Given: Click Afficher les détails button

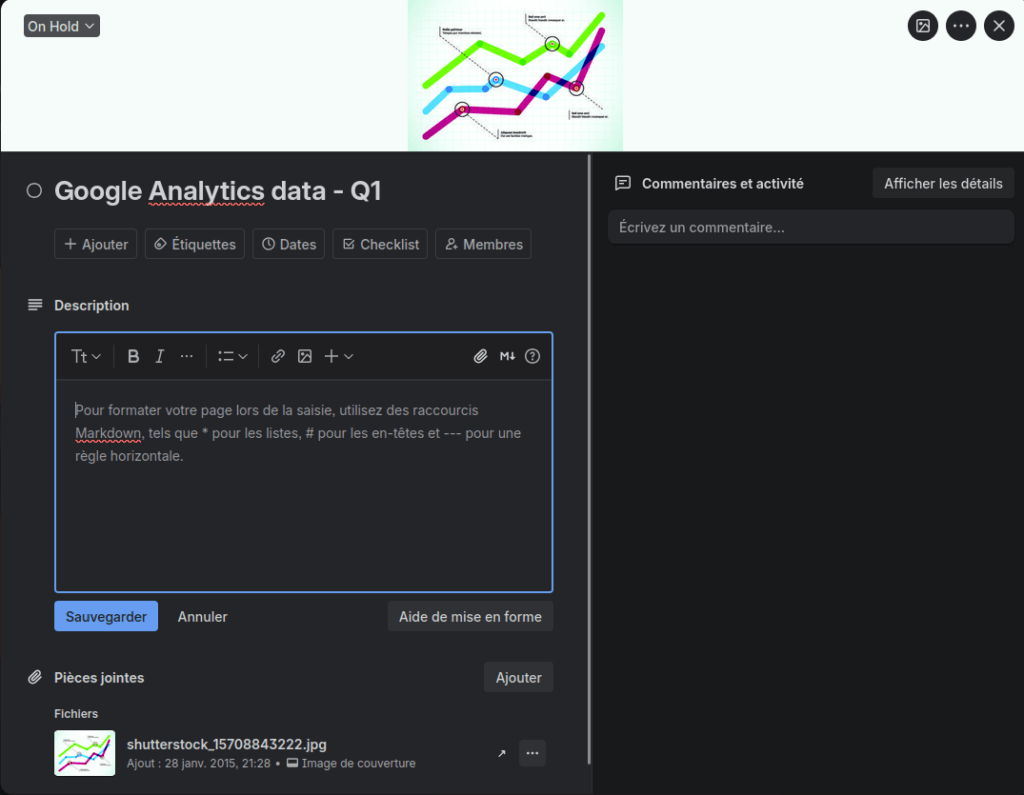Looking at the screenshot, I should click(943, 184).
